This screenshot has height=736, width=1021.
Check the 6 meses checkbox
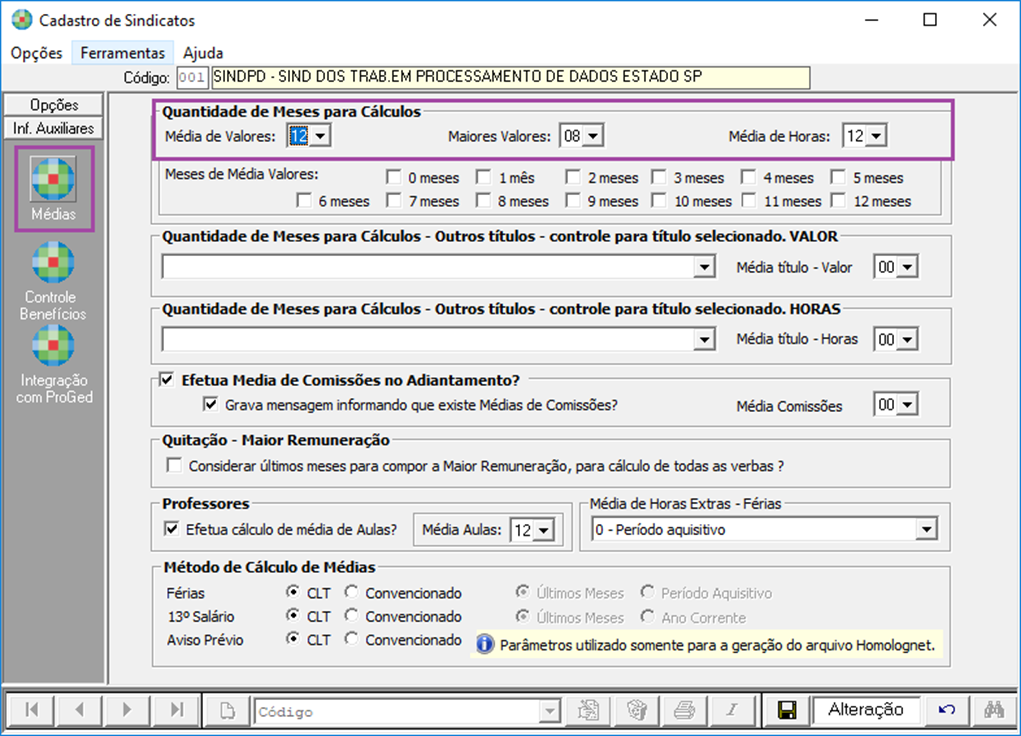click(x=303, y=200)
